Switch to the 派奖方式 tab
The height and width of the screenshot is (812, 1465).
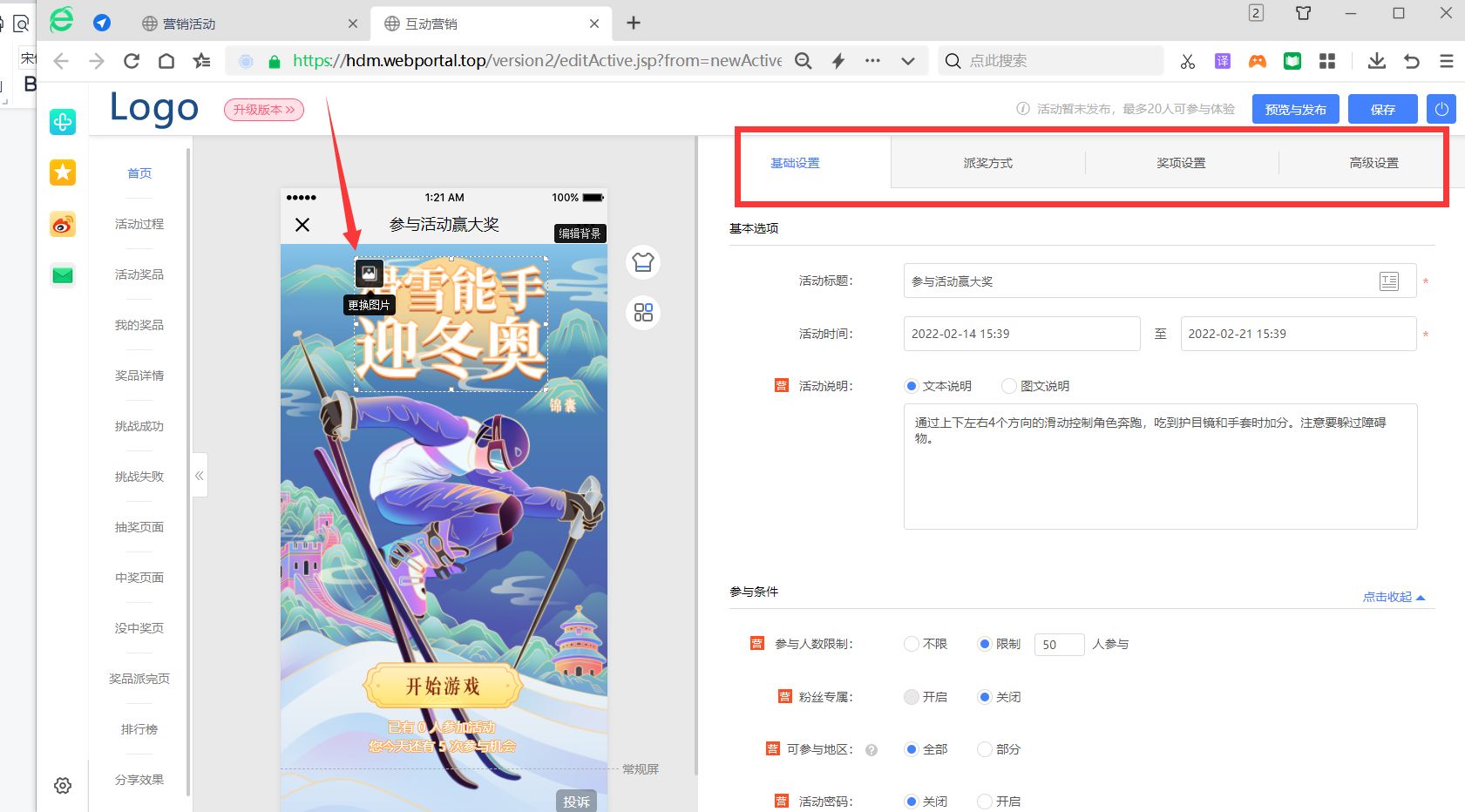point(987,162)
